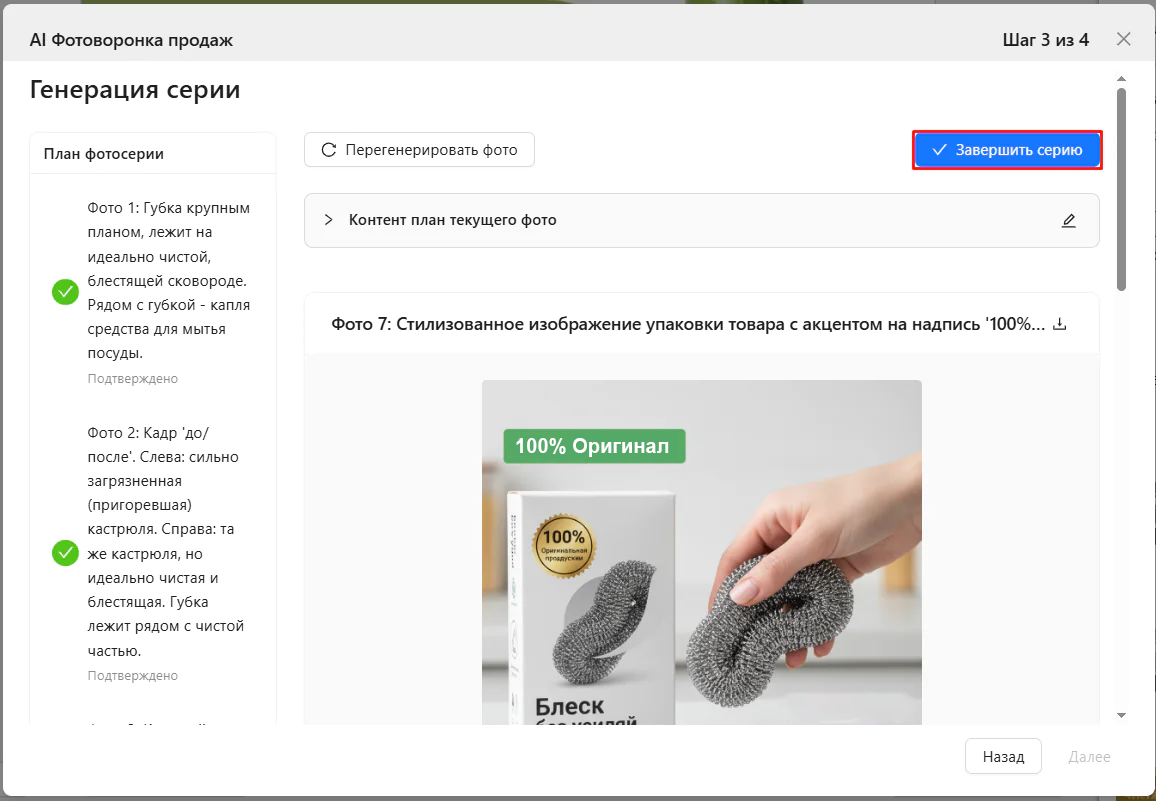Close the AI Фотоворонка продаж dialog
The height and width of the screenshot is (801, 1156).
pos(1123,39)
